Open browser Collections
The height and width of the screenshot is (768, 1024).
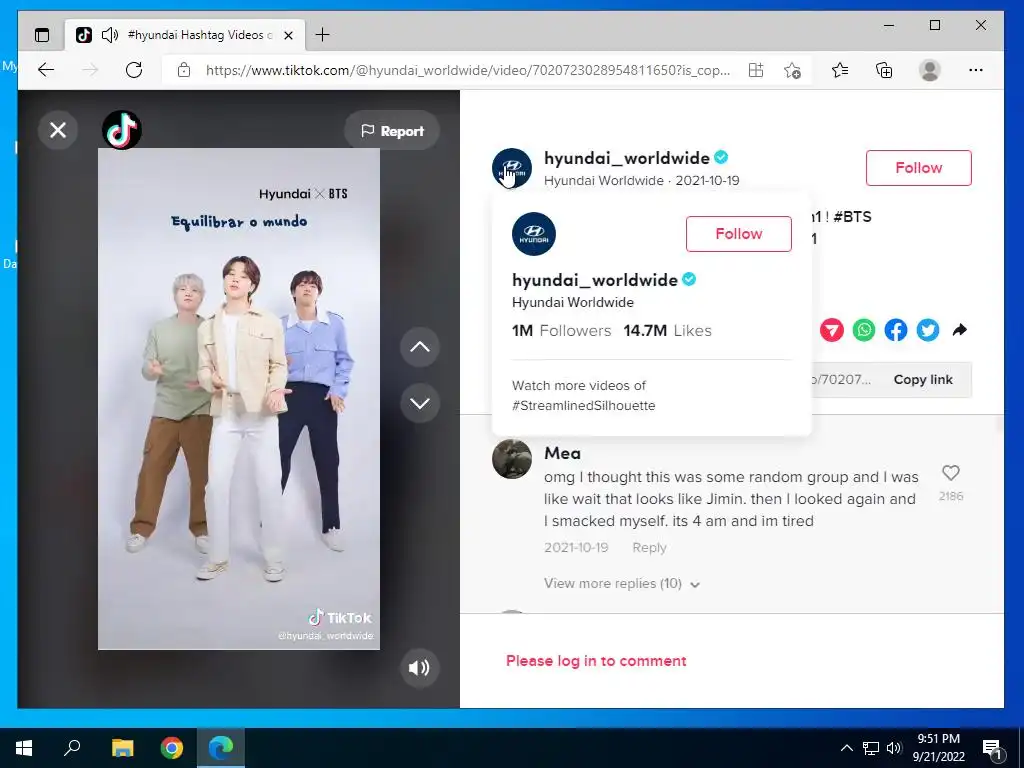coord(884,70)
